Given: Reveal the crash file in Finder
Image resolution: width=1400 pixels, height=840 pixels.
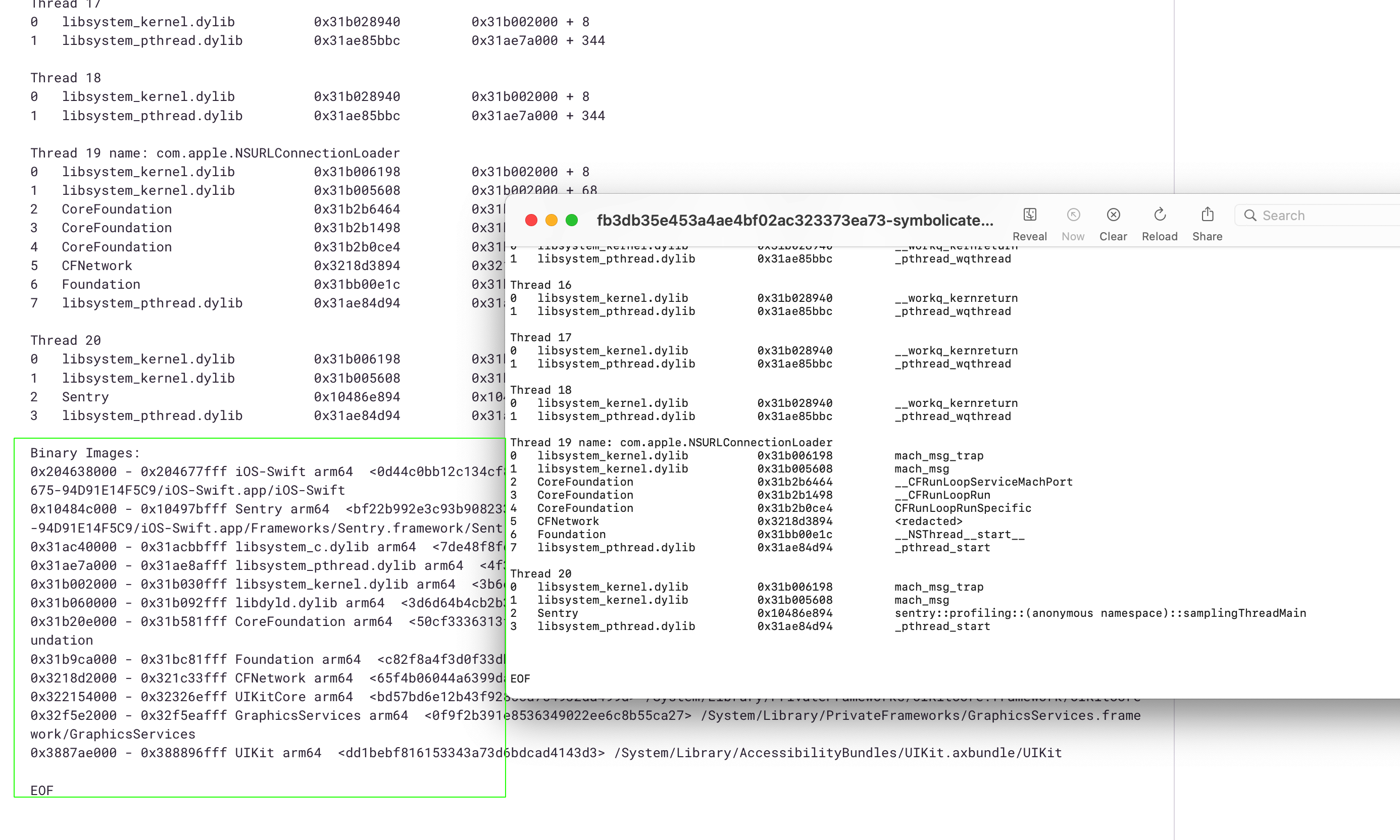Looking at the screenshot, I should click(x=1030, y=215).
